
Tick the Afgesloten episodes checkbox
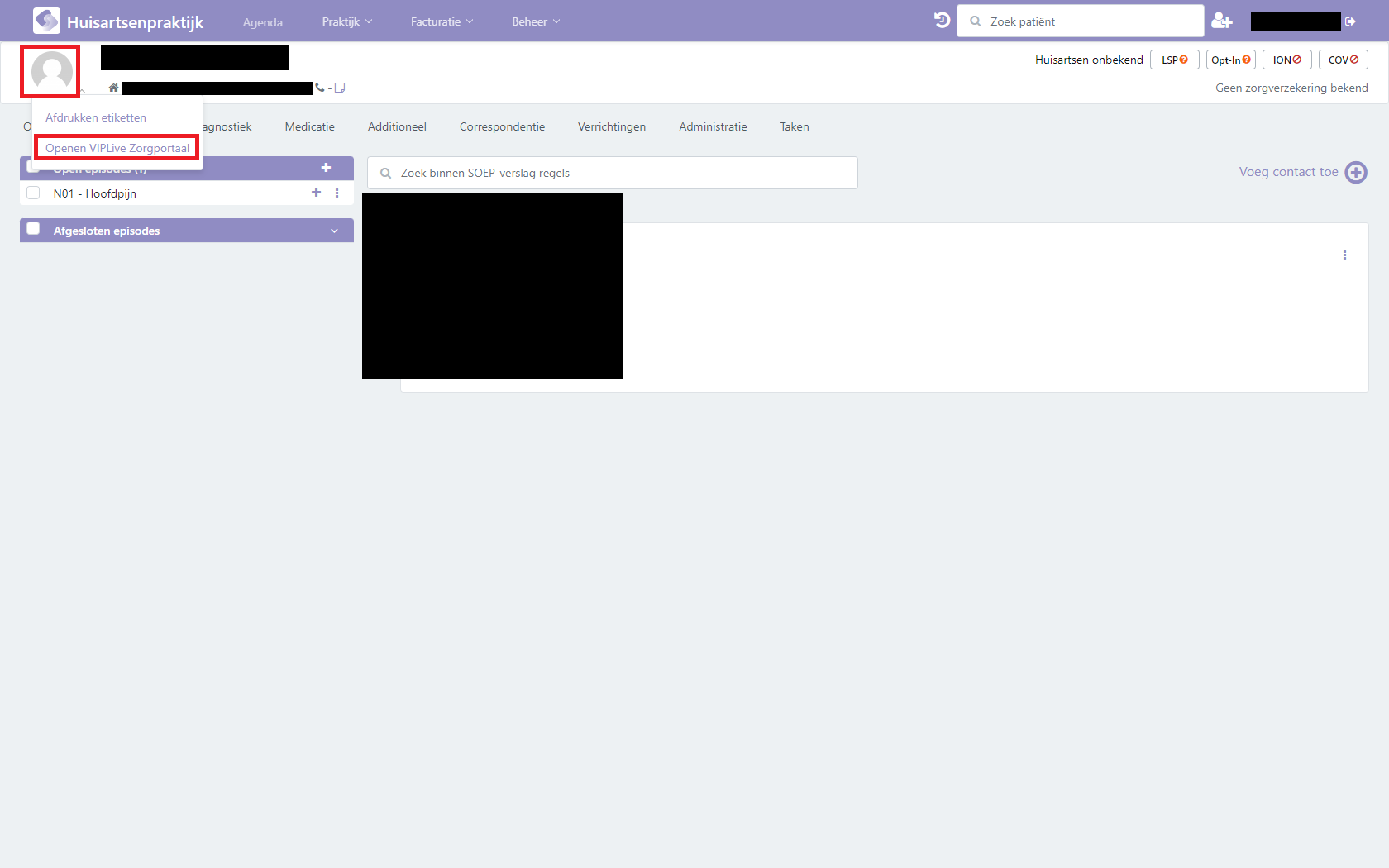33,229
